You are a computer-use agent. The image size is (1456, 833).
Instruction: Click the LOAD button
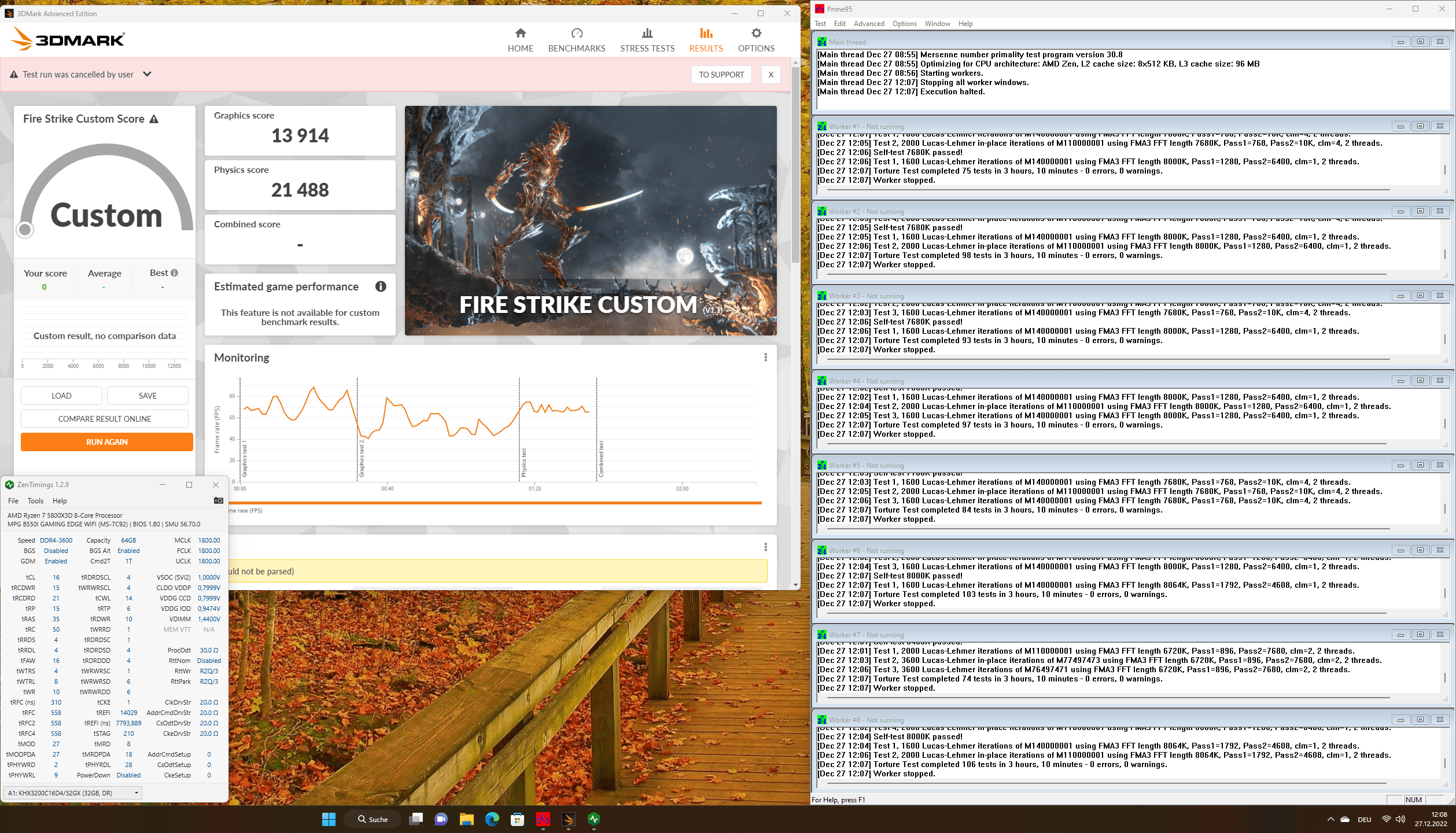tap(61, 396)
